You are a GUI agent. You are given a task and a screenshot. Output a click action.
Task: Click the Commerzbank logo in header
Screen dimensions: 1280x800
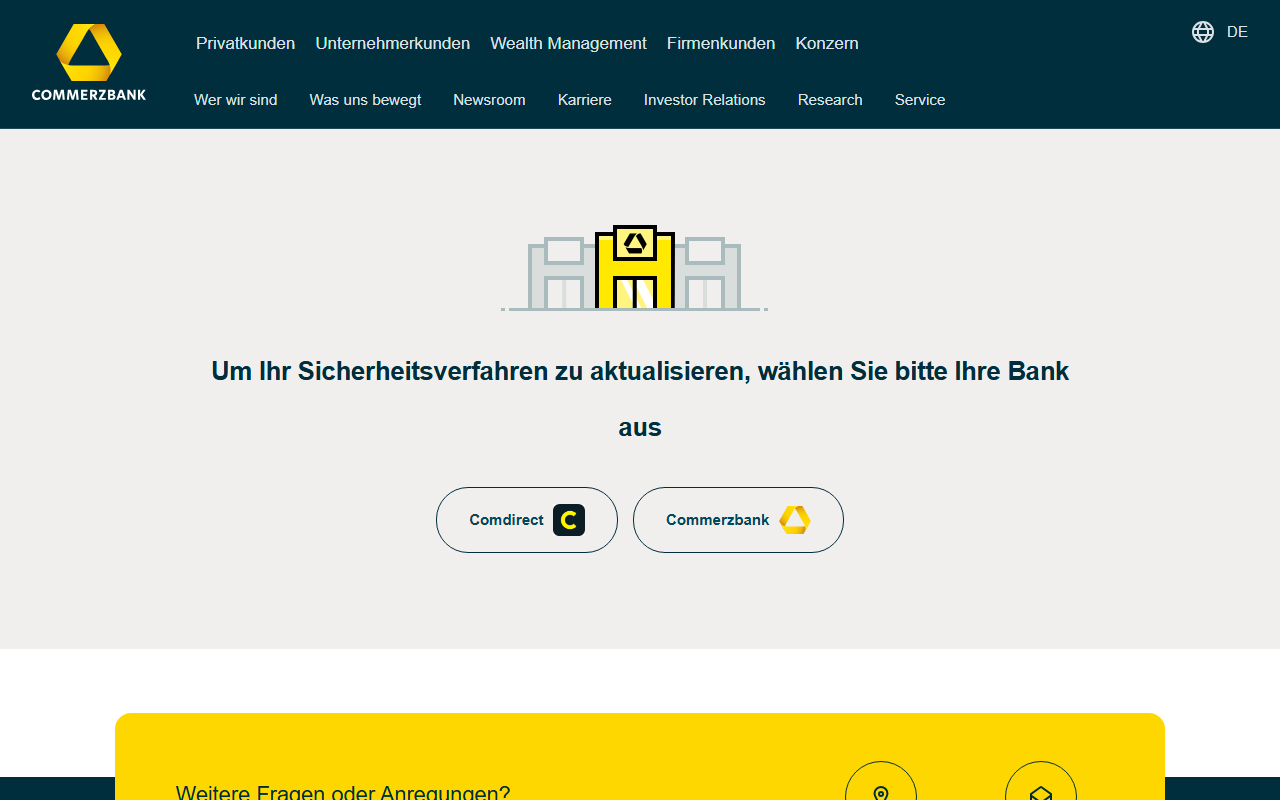89,62
